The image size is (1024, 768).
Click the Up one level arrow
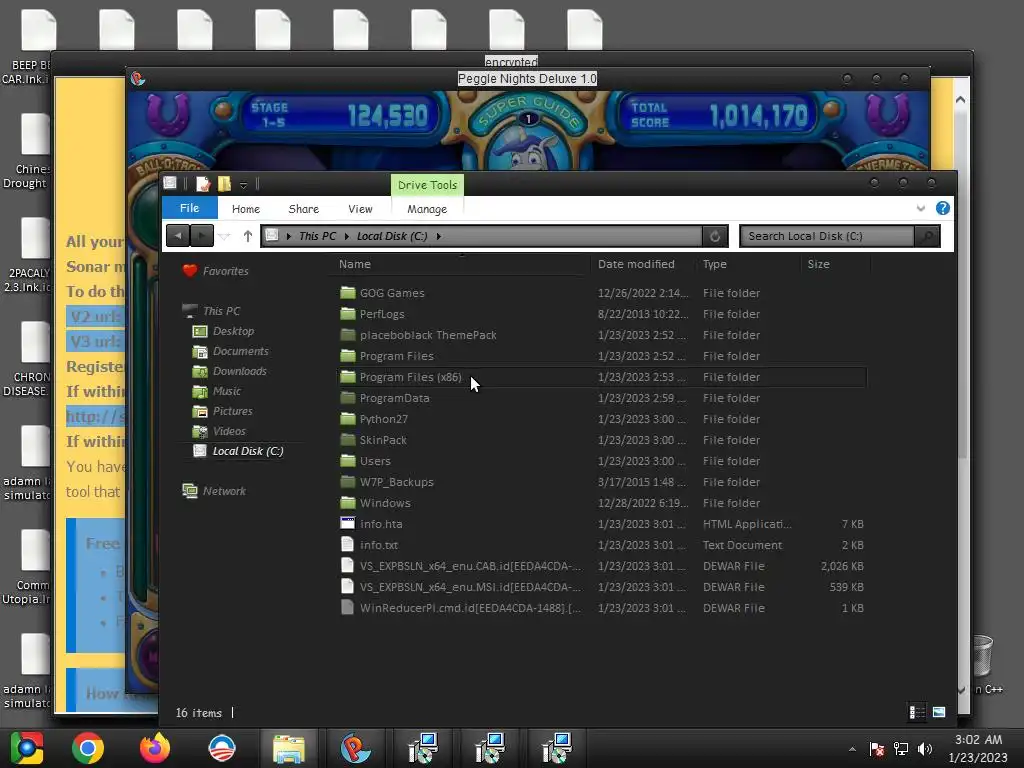coord(248,236)
